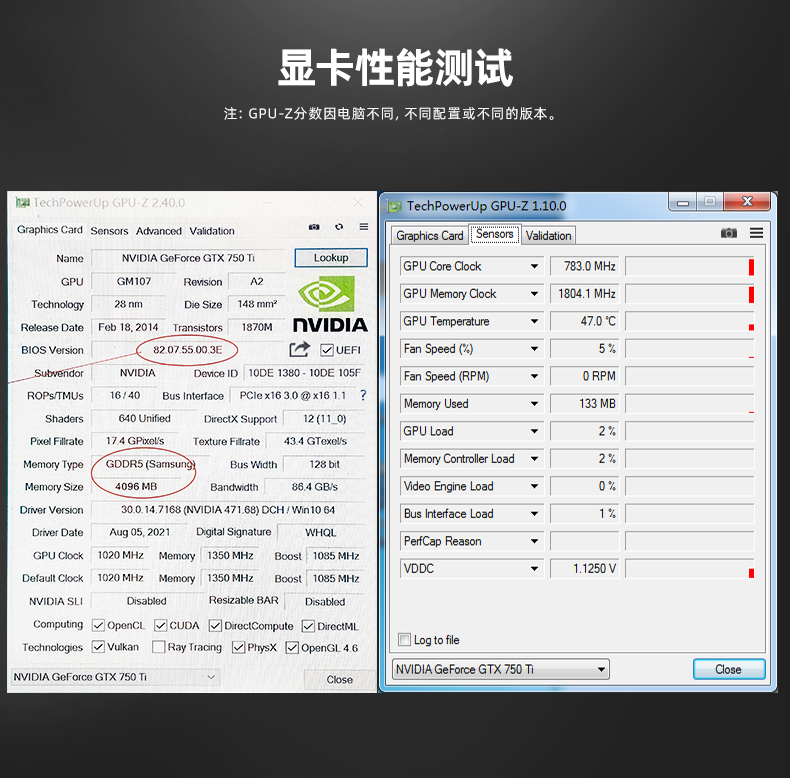
Task: Open the hamburger menu in GPU-Z 2.40.0
Action: tap(364, 227)
